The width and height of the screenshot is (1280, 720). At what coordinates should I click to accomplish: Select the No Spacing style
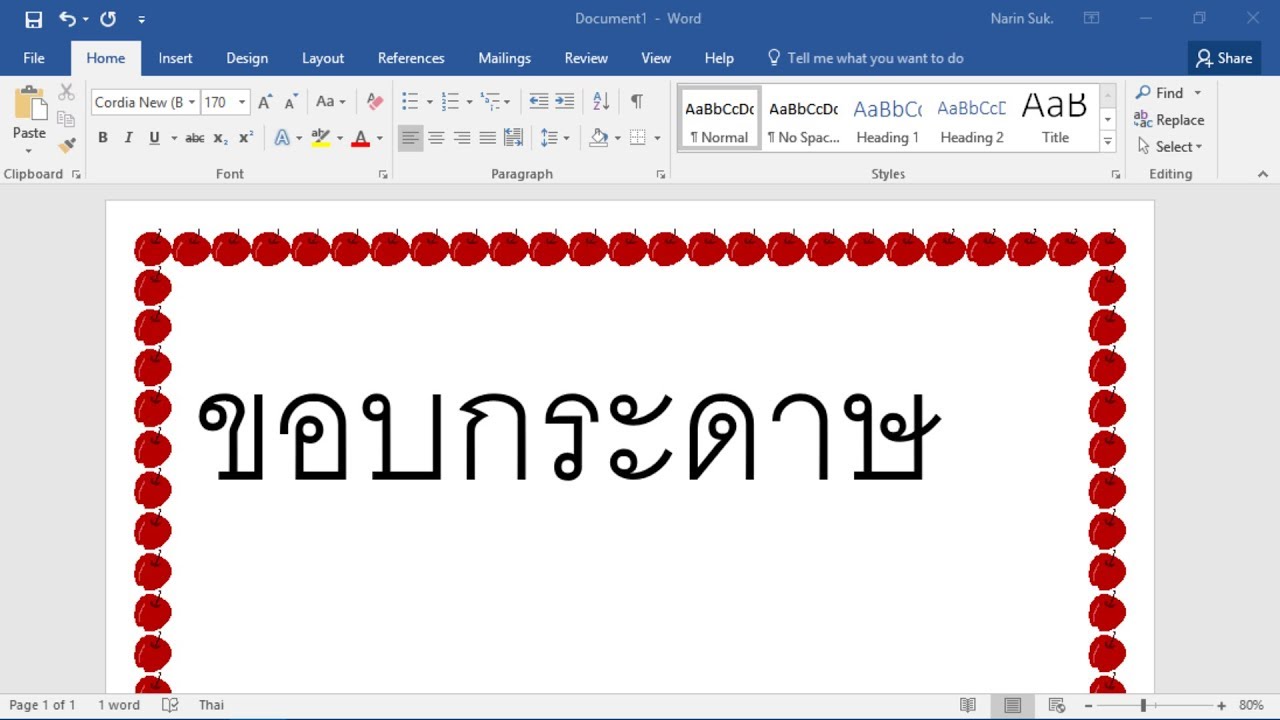click(x=803, y=119)
